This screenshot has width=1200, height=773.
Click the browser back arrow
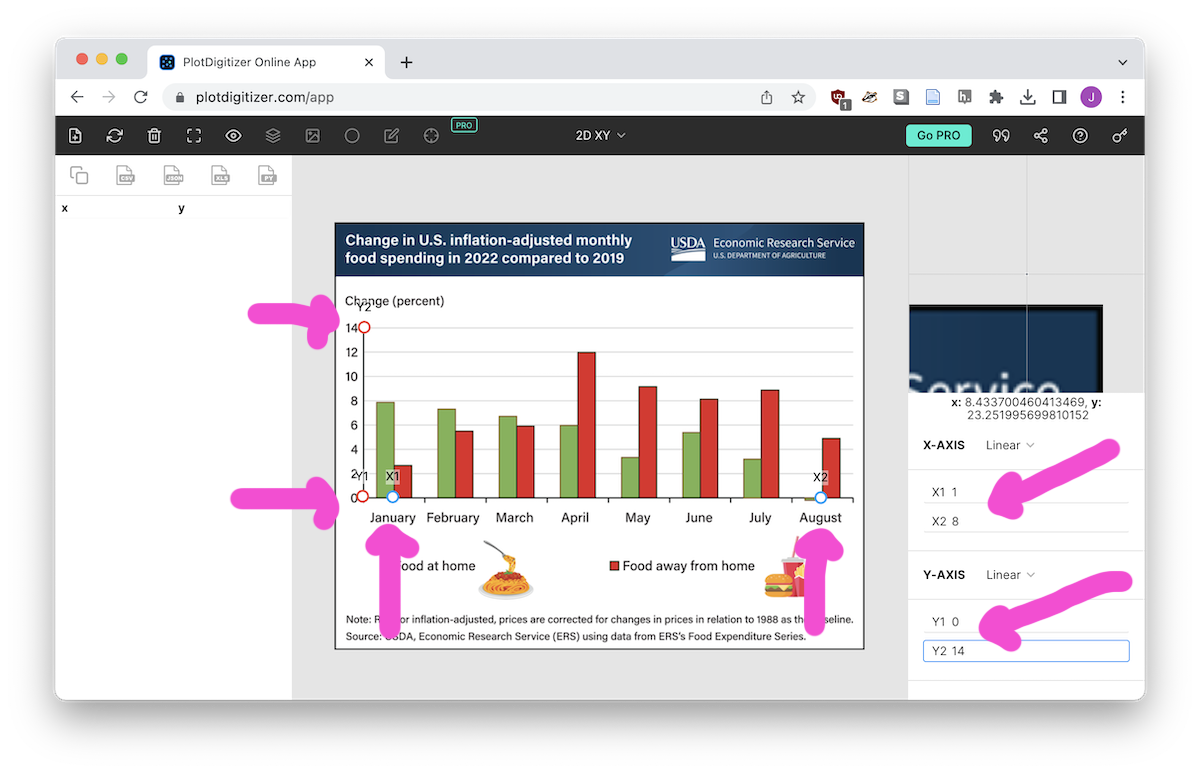(x=77, y=97)
